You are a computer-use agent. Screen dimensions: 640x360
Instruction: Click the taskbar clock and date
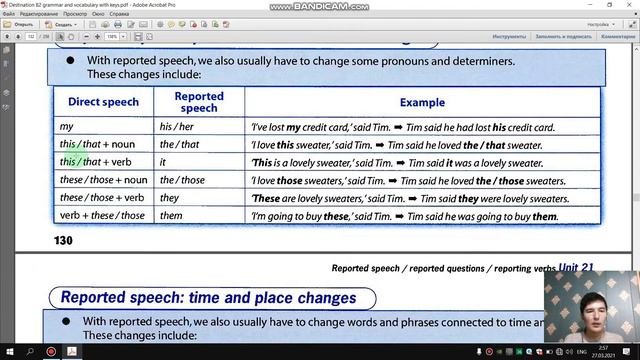(x=603, y=351)
